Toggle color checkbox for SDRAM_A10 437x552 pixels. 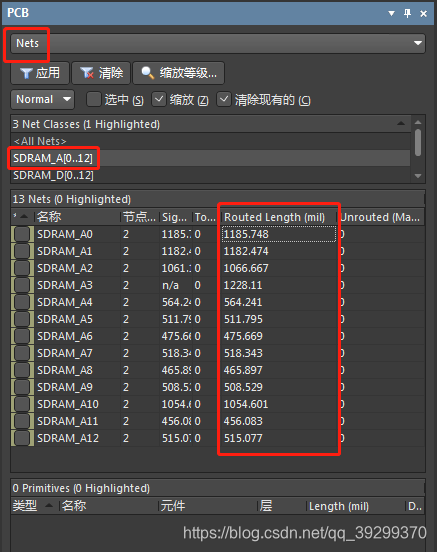click(22, 404)
